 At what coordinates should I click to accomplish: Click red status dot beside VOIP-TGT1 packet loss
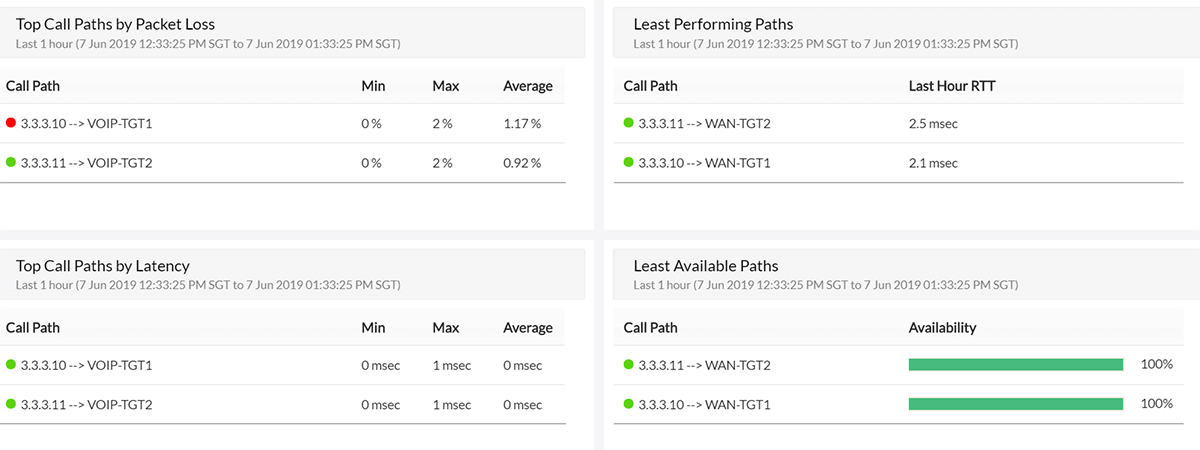click(11, 123)
